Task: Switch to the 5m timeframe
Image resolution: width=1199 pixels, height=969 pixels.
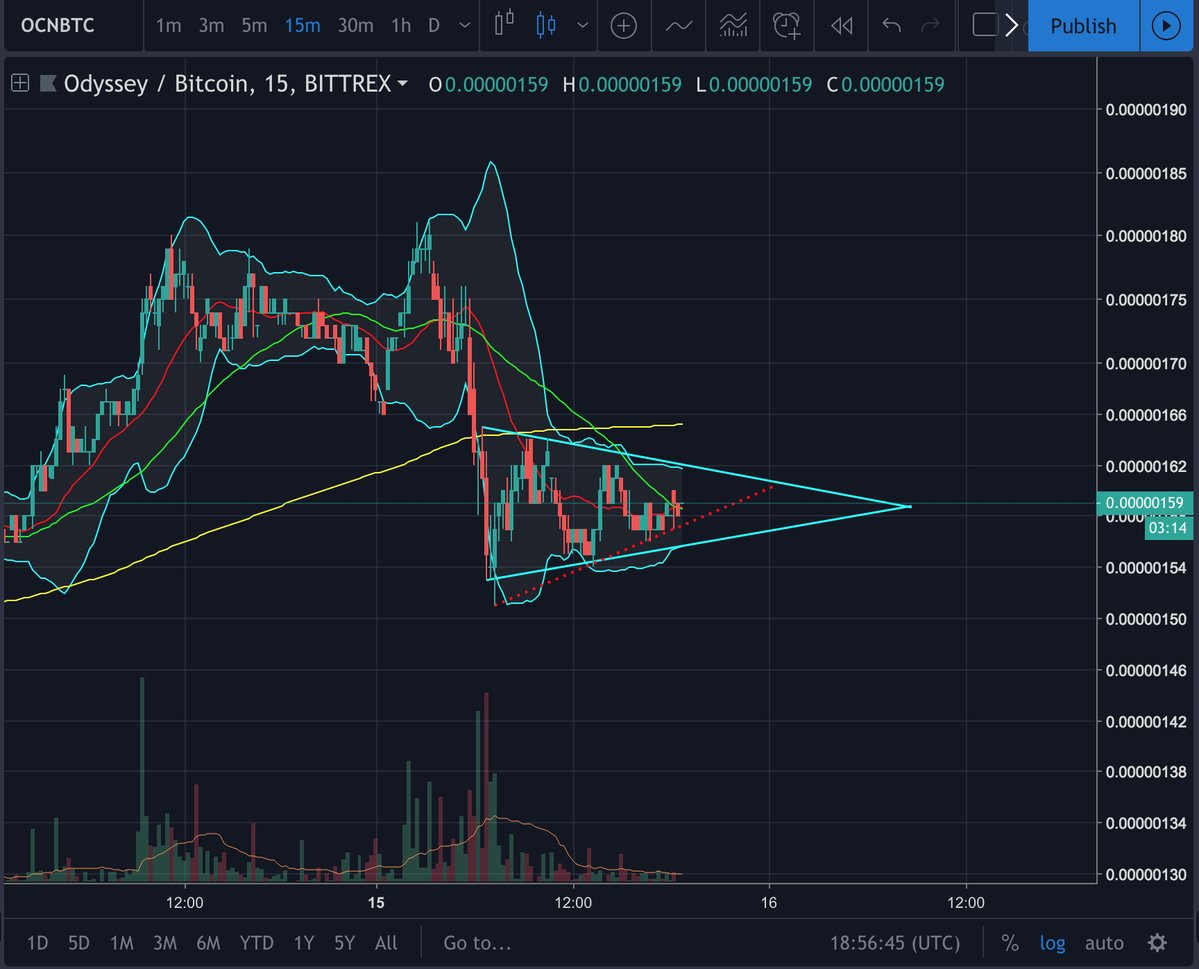Action: point(254,25)
